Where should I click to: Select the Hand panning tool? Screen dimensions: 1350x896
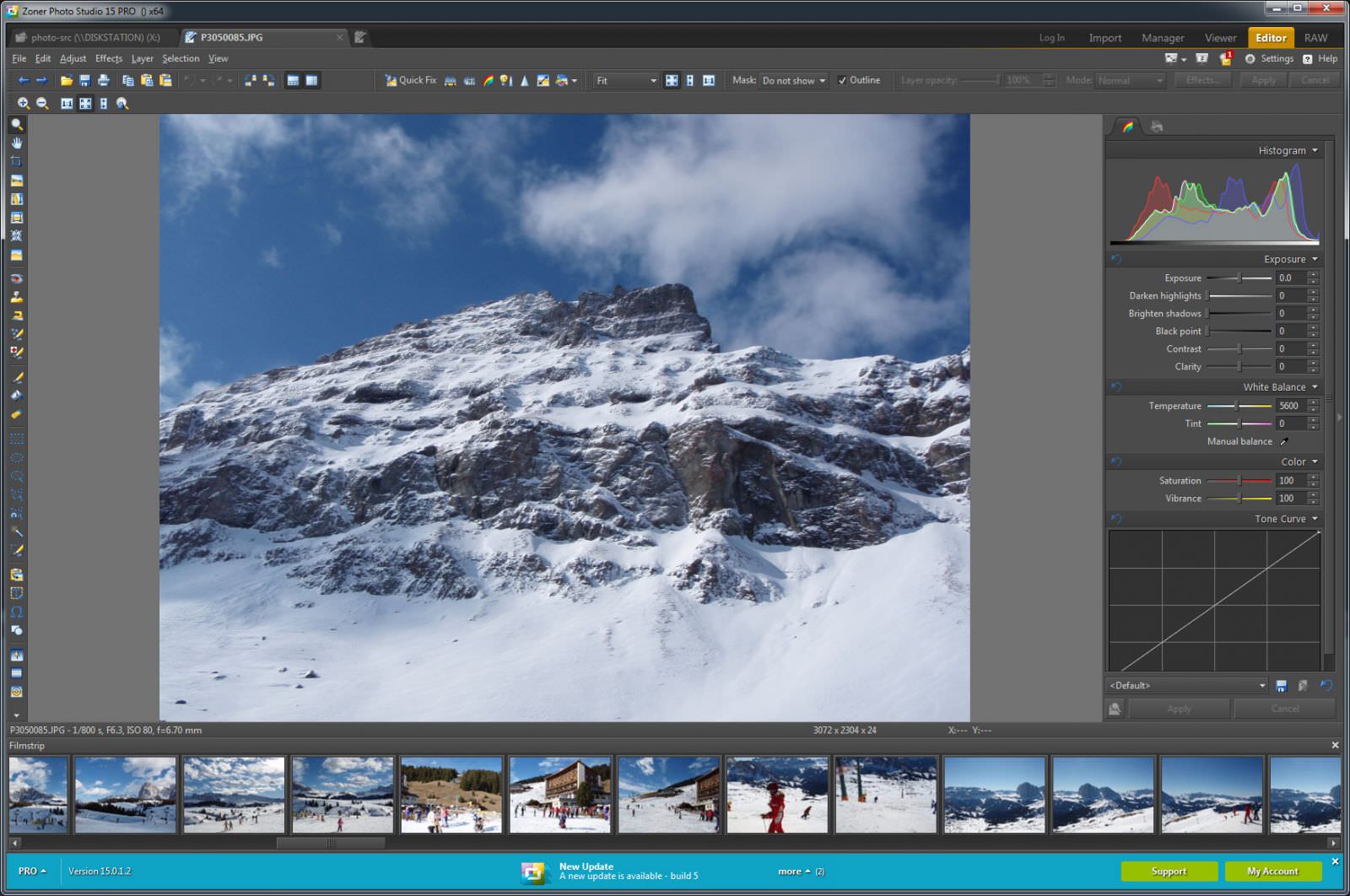(x=17, y=143)
